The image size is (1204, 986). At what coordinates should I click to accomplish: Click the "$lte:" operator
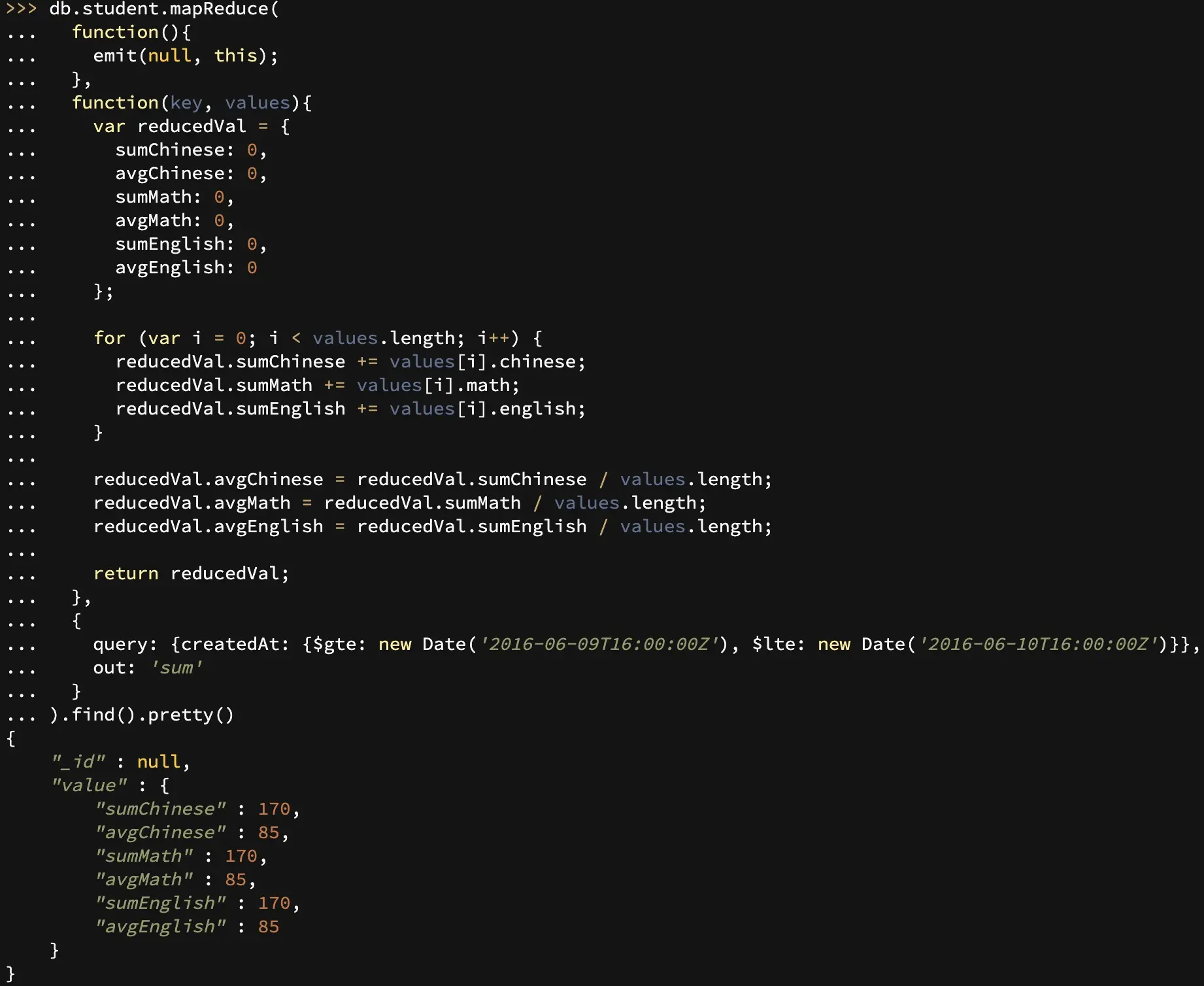point(778,644)
